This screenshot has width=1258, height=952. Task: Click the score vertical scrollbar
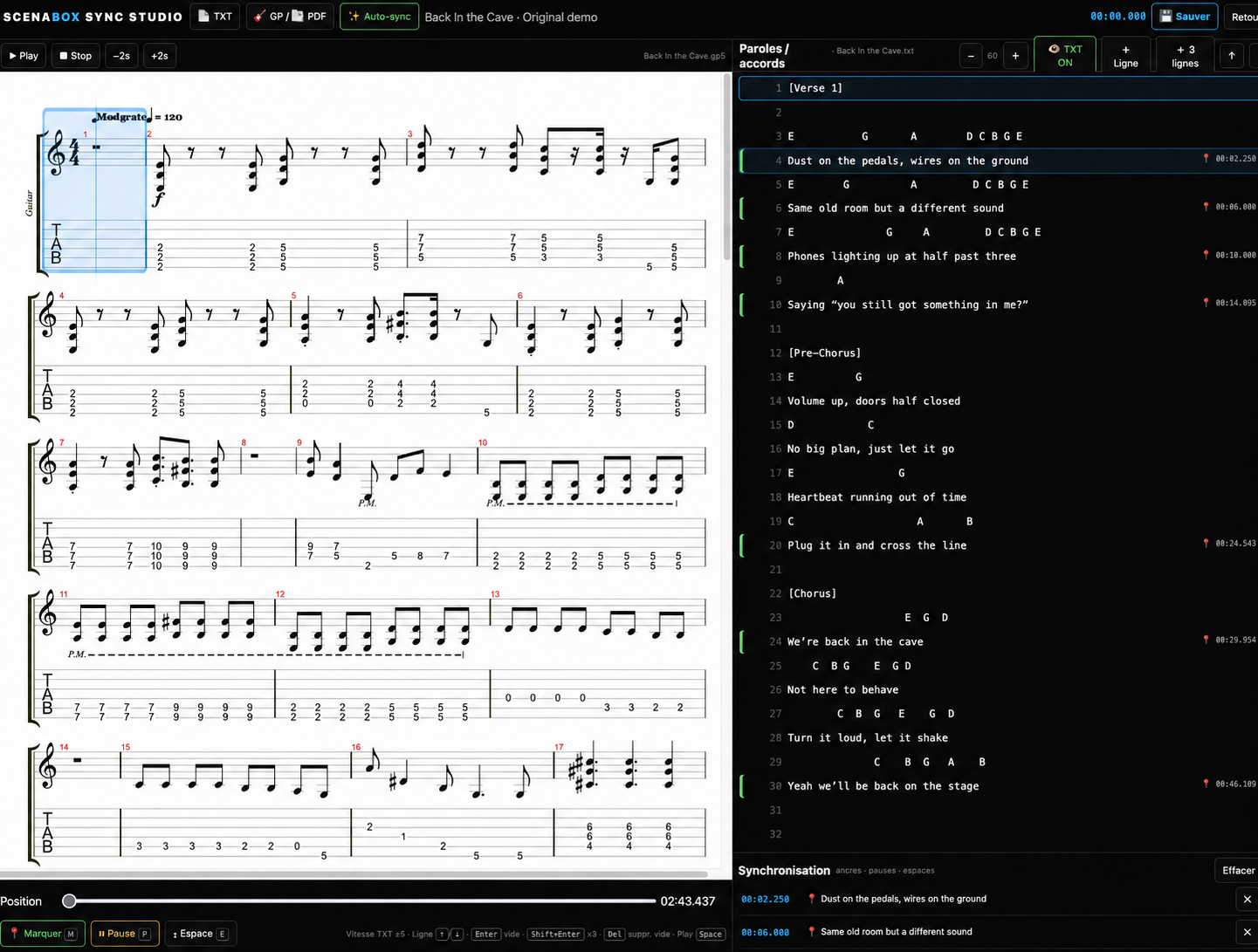(727, 168)
